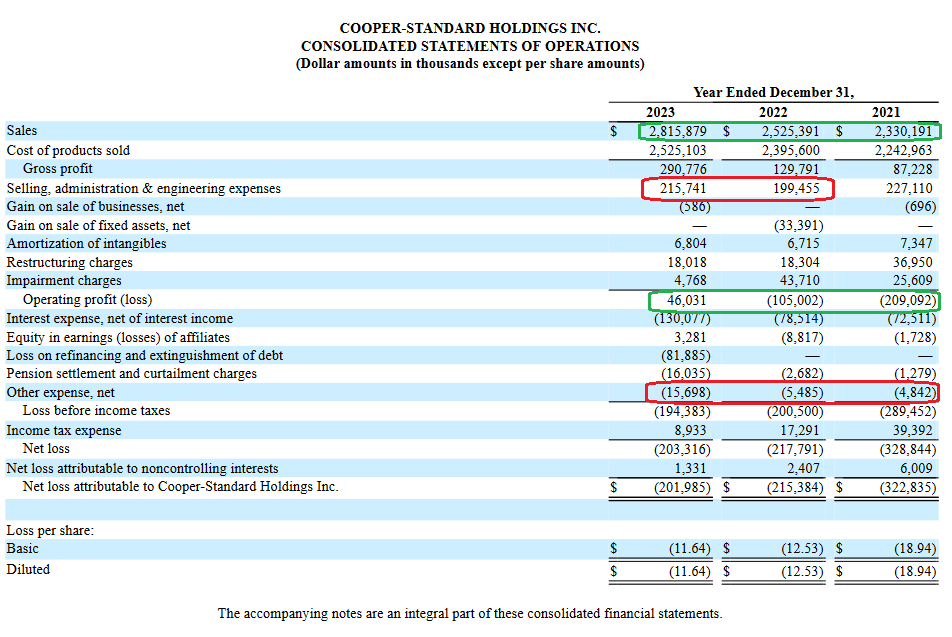Click "Net loss attributable to noncontrolling interests" label

(x=142, y=468)
